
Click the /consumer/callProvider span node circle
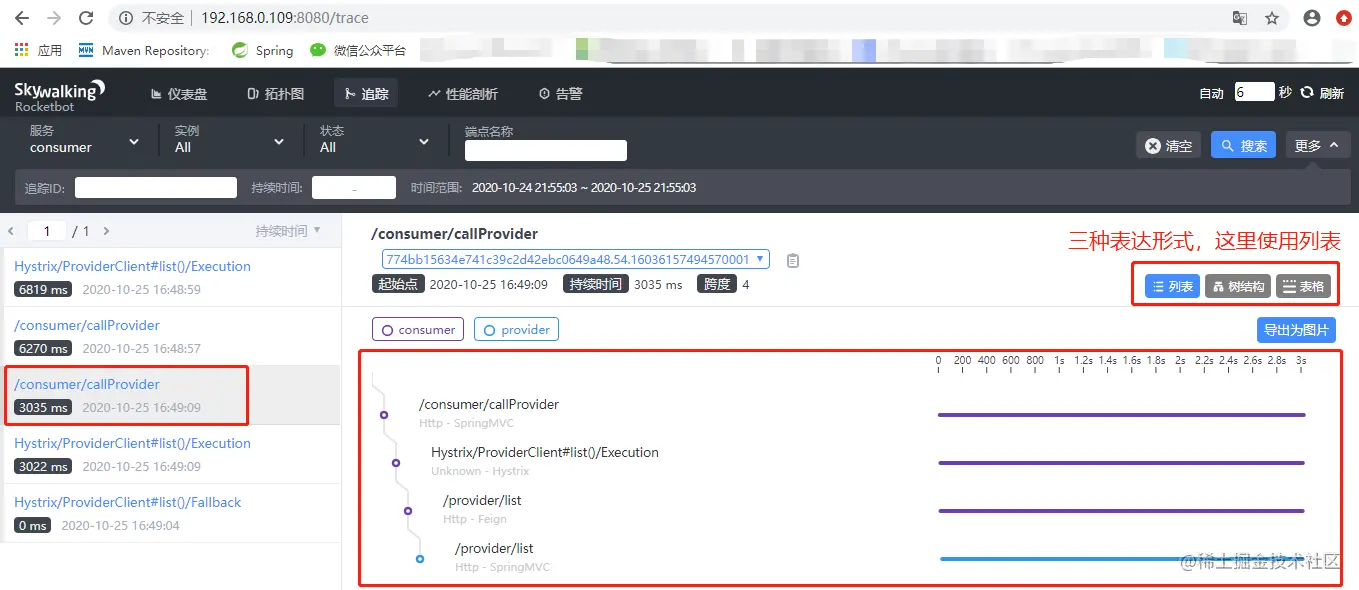383,414
